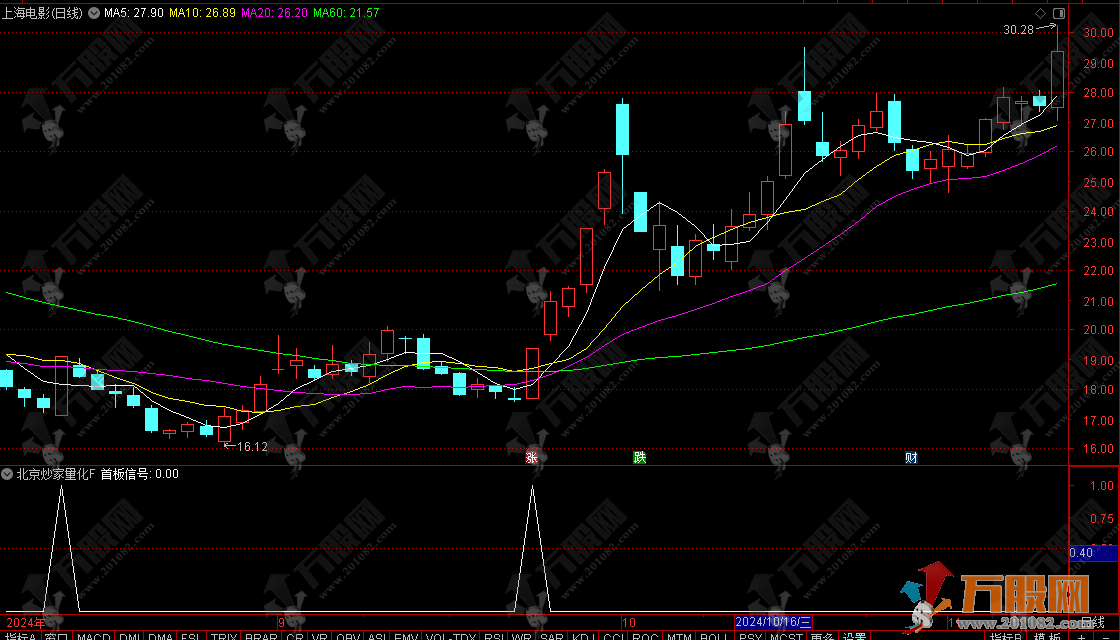Select the VOL-TDX indicator tab
Viewport: 1120px width, 640px height.
[450, 636]
